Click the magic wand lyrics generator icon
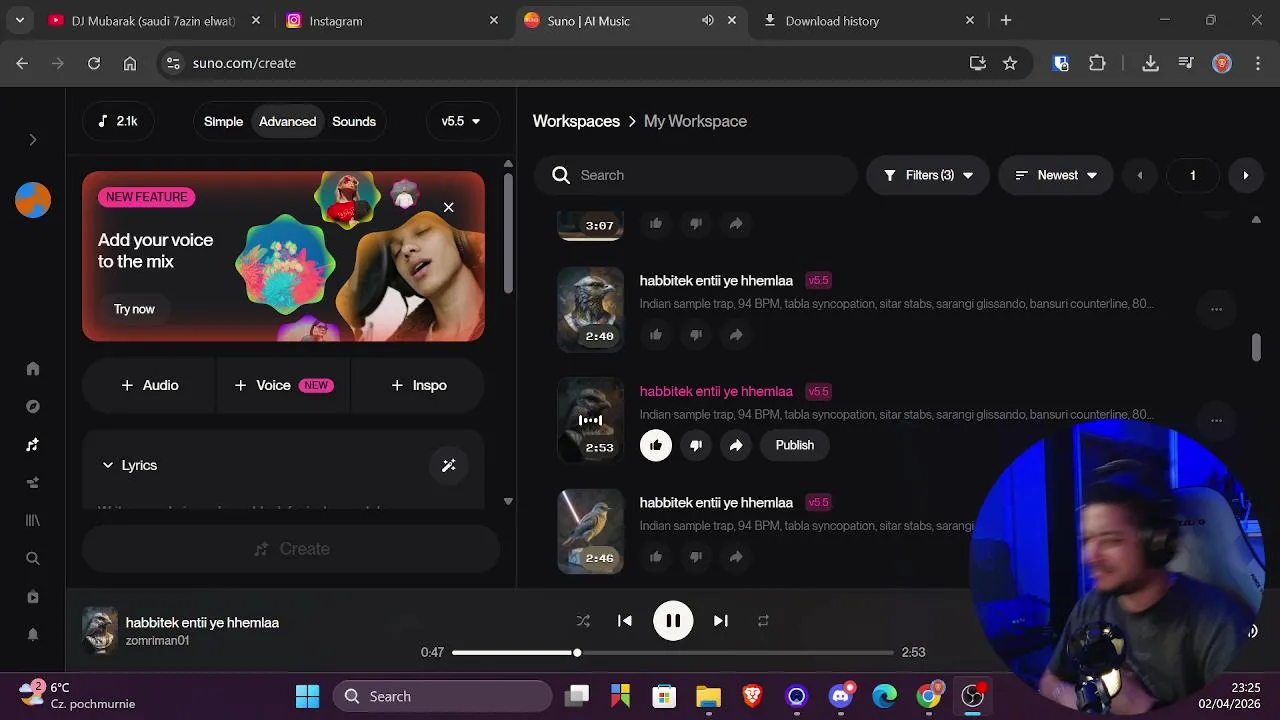This screenshot has width=1280, height=720. 448,465
